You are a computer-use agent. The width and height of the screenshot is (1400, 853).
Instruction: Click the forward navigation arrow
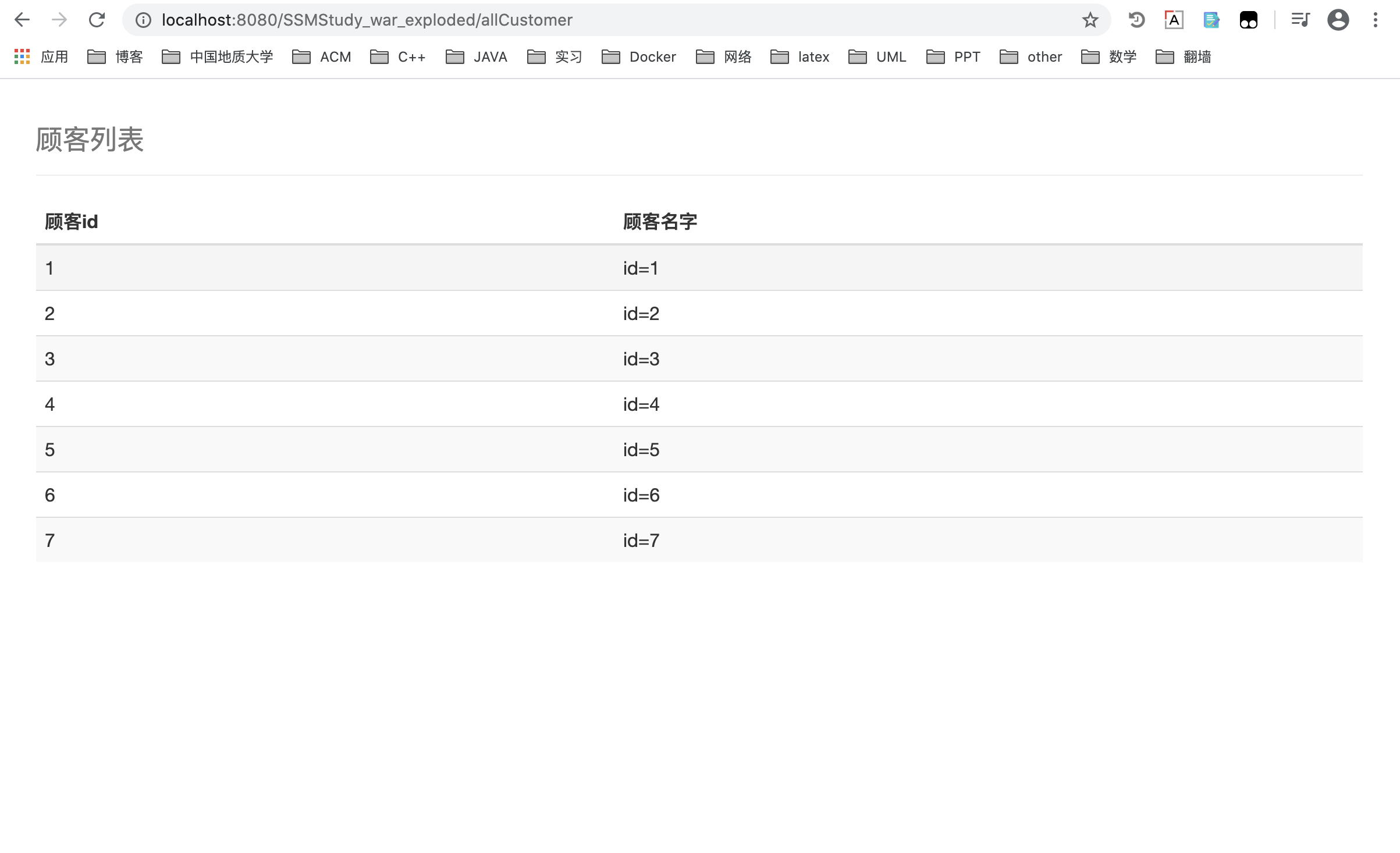point(59,20)
